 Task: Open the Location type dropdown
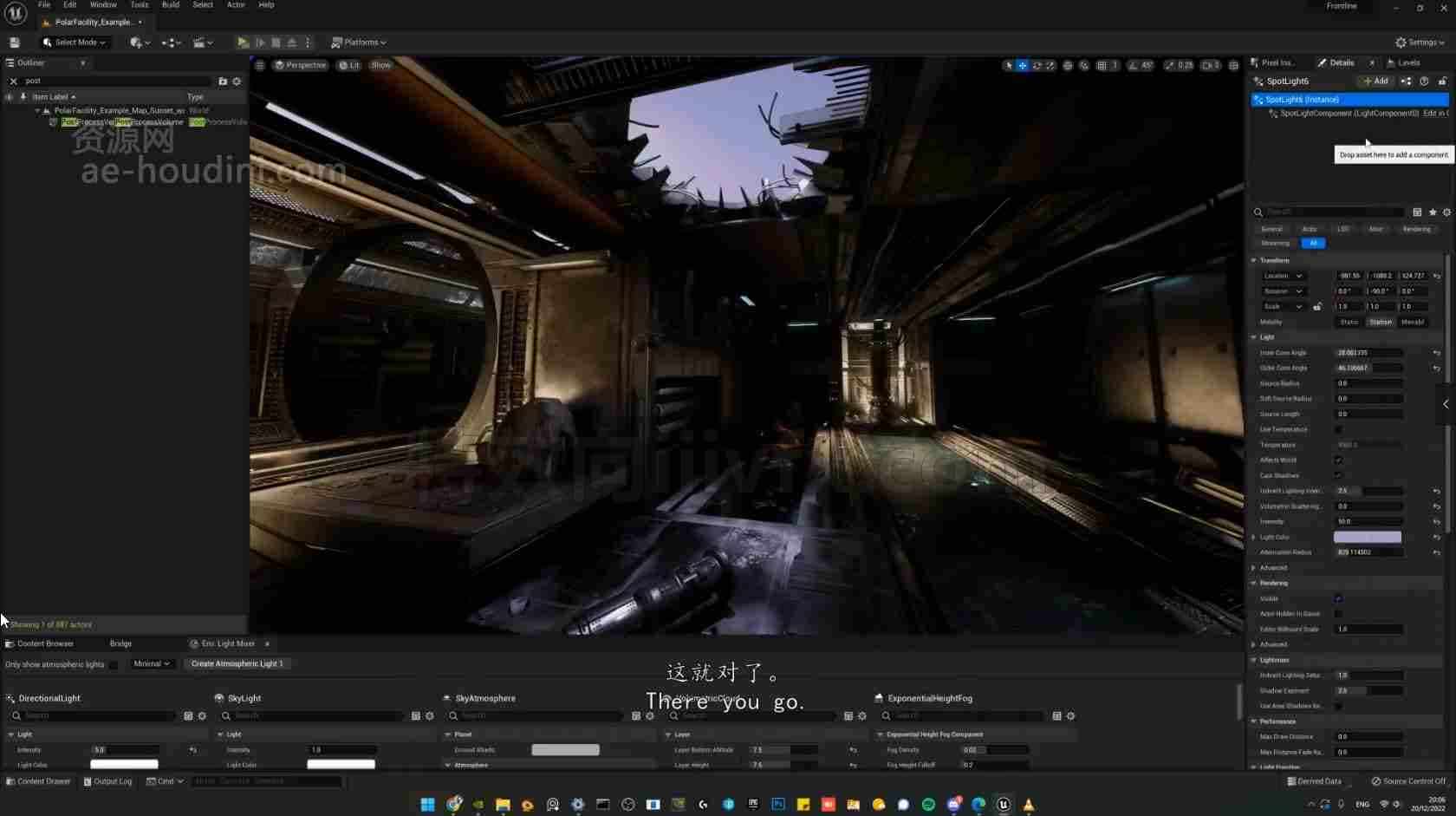1283,276
